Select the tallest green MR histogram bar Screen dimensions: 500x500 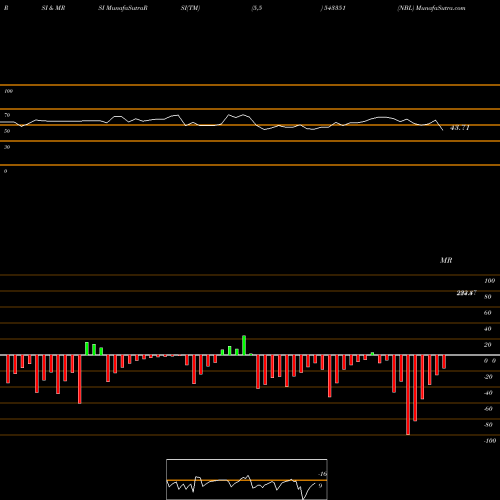coord(244,345)
